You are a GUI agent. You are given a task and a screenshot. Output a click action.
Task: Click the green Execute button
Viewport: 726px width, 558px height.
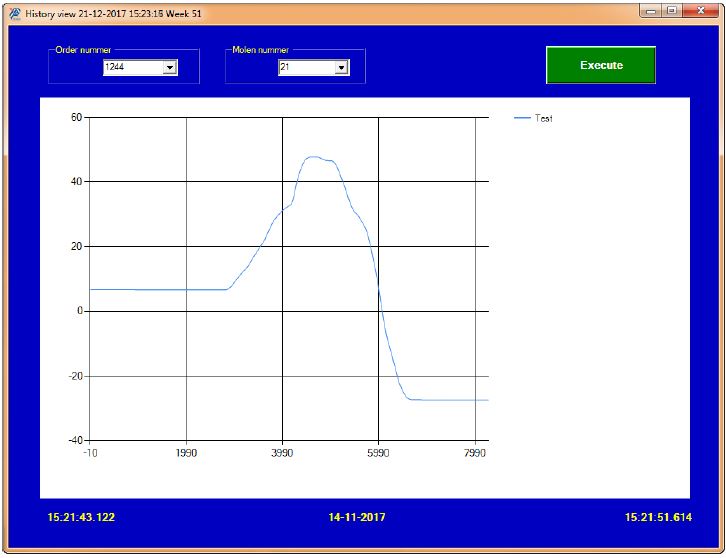click(601, 65)
